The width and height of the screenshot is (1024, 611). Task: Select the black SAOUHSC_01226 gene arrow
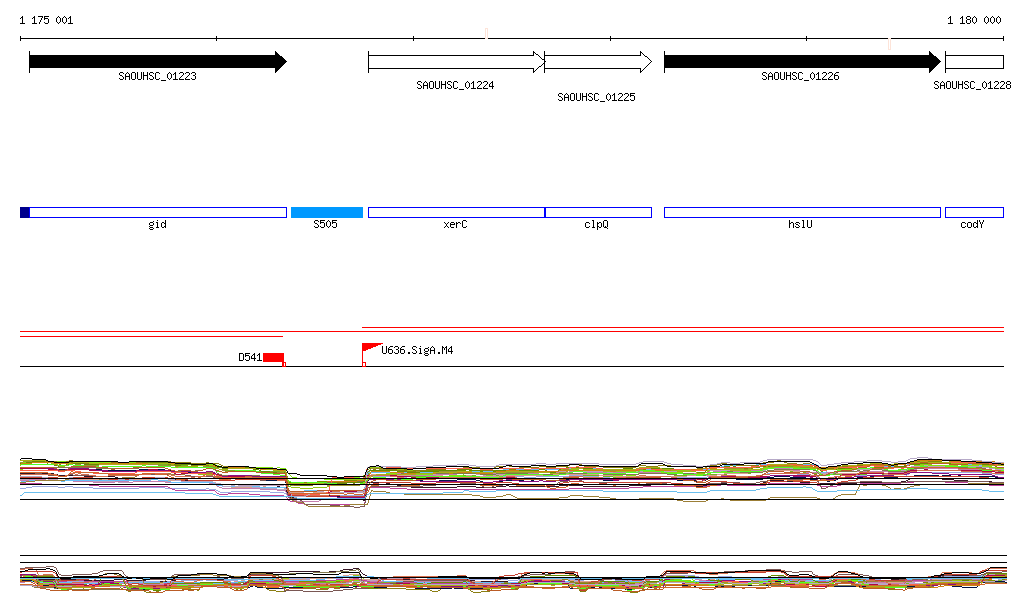click(801, 62)
